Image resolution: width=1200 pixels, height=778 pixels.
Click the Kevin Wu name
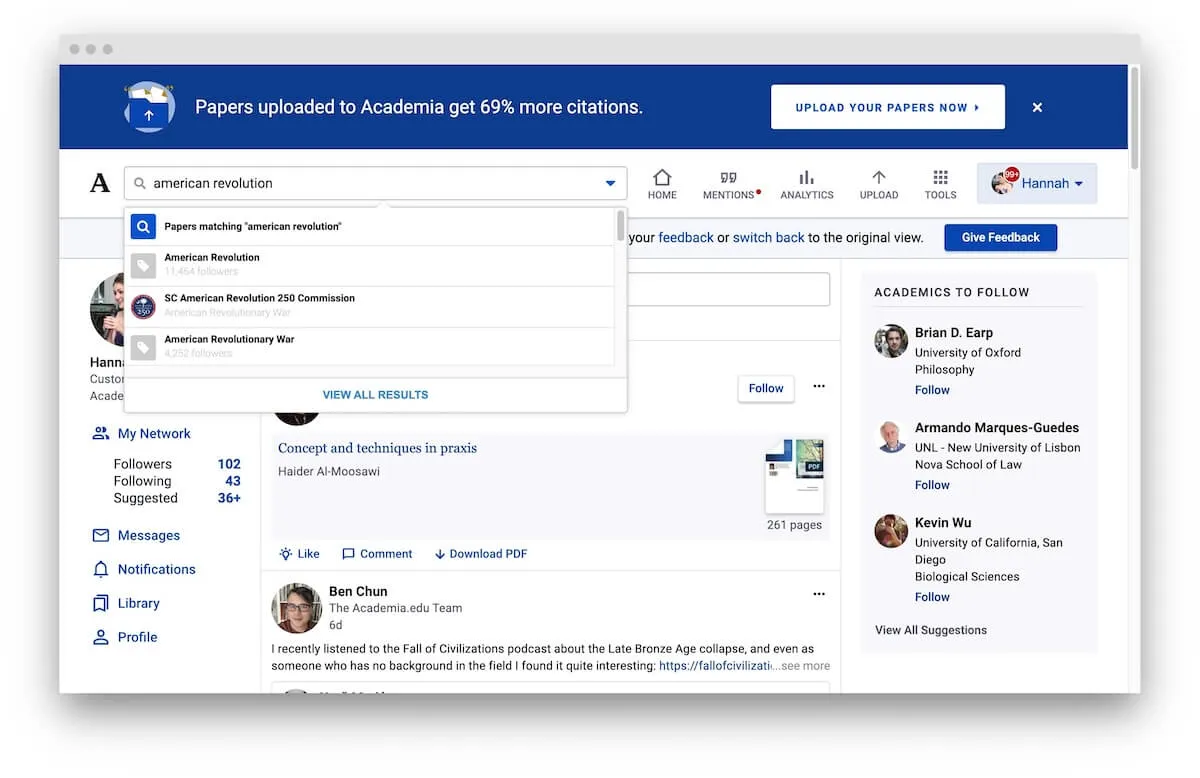[943, 523]
